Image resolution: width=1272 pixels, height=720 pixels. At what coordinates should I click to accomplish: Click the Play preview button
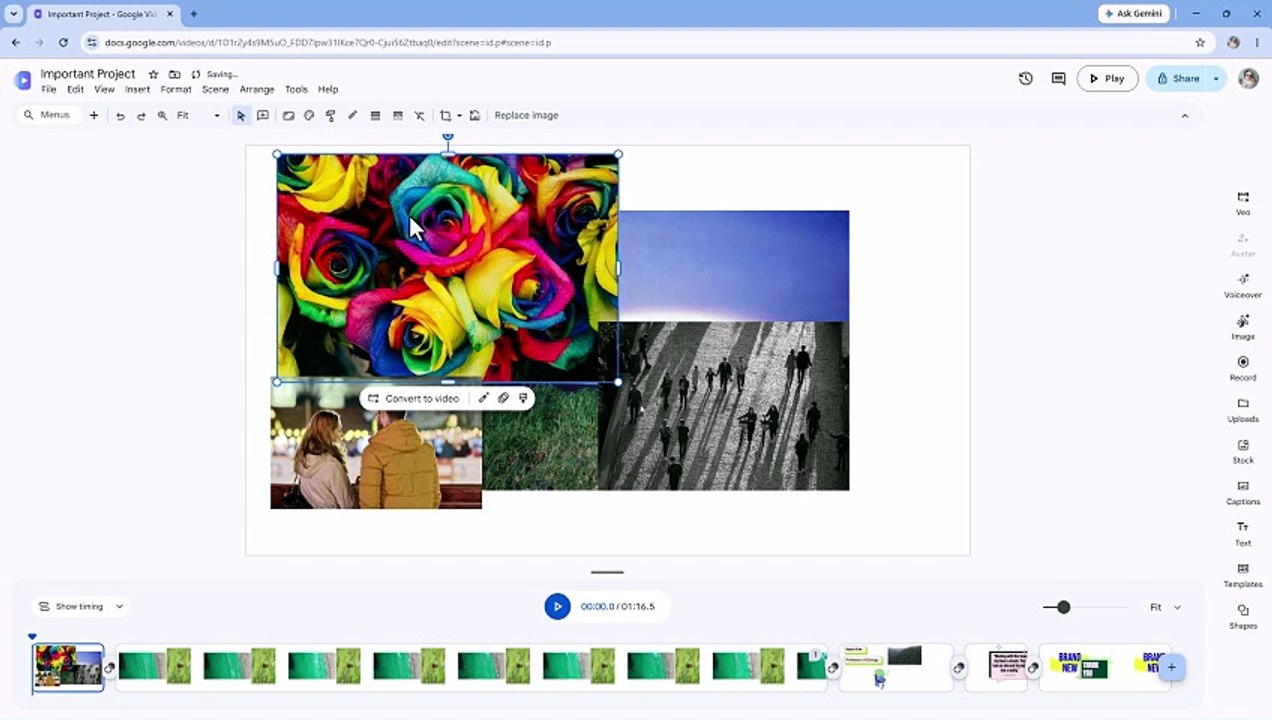point(1107,78)
